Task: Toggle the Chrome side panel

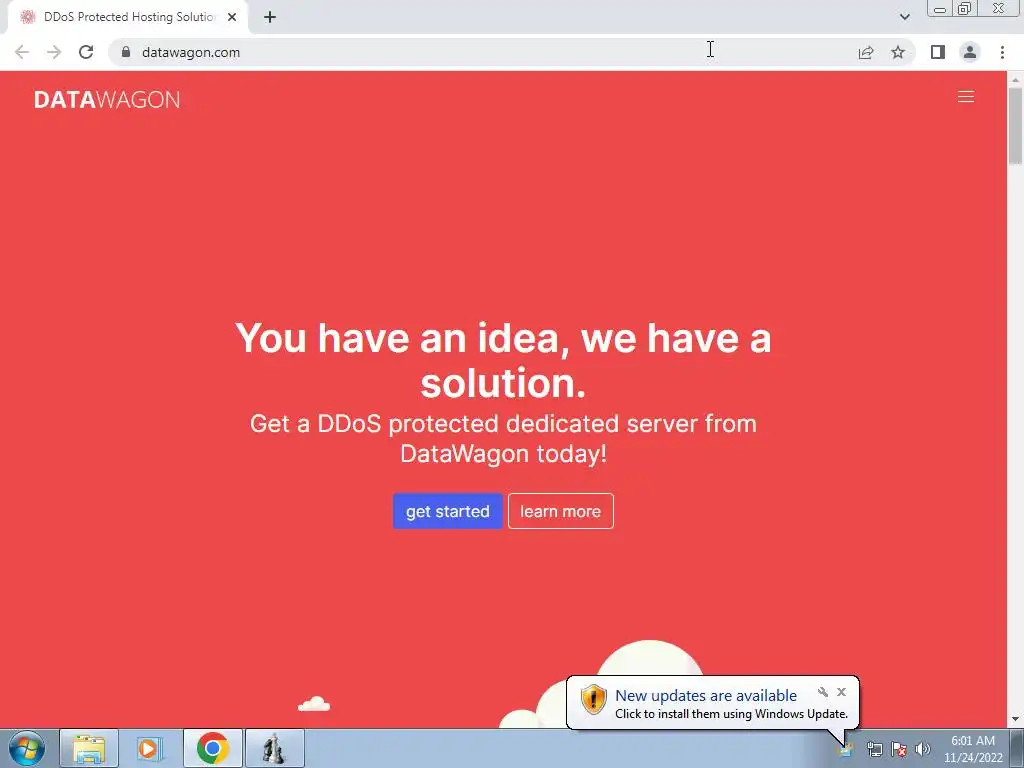Action: tap(938, 52)
